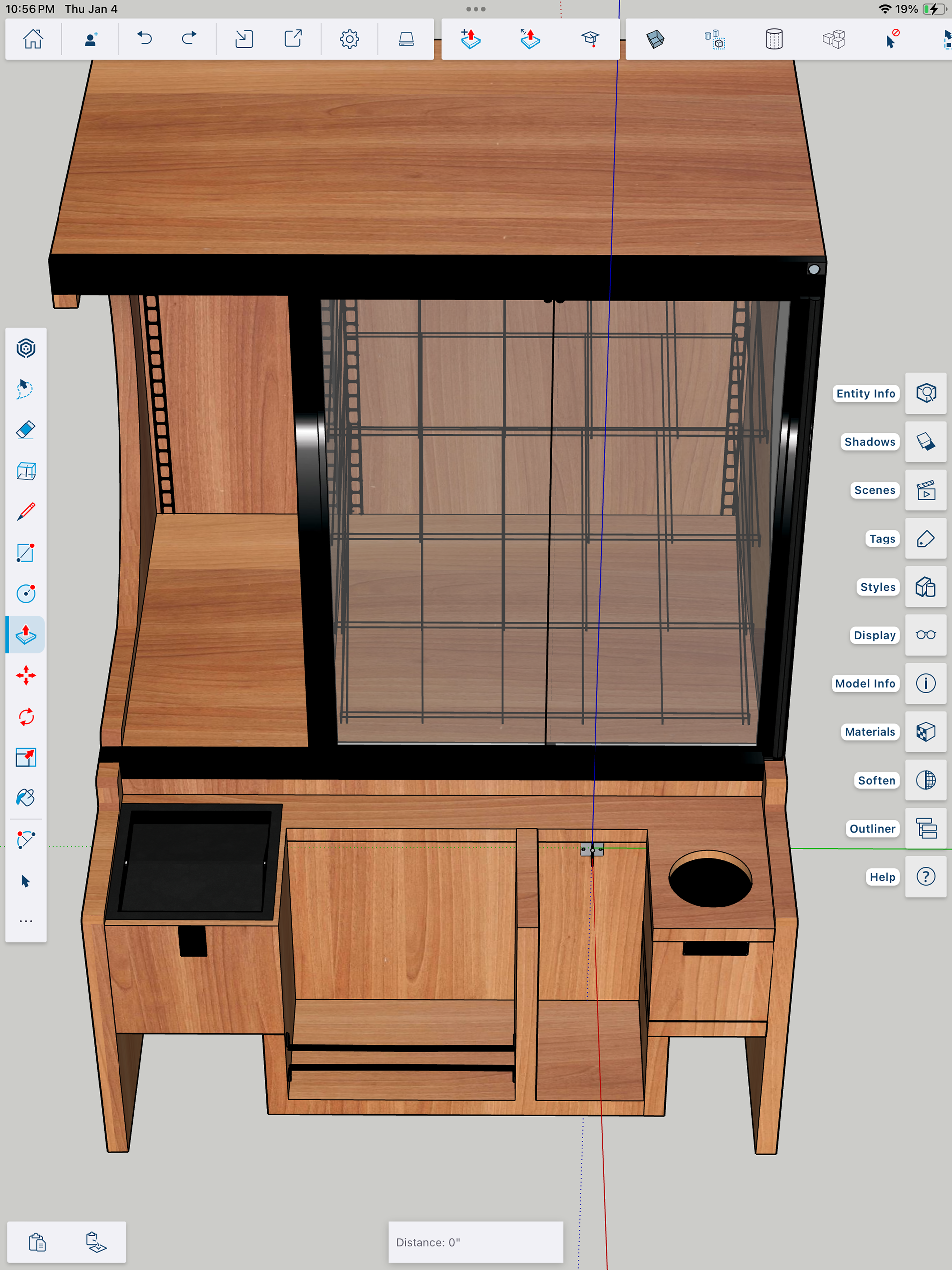
Task: Open the Display glasses panel
Action: pos(925,635)
